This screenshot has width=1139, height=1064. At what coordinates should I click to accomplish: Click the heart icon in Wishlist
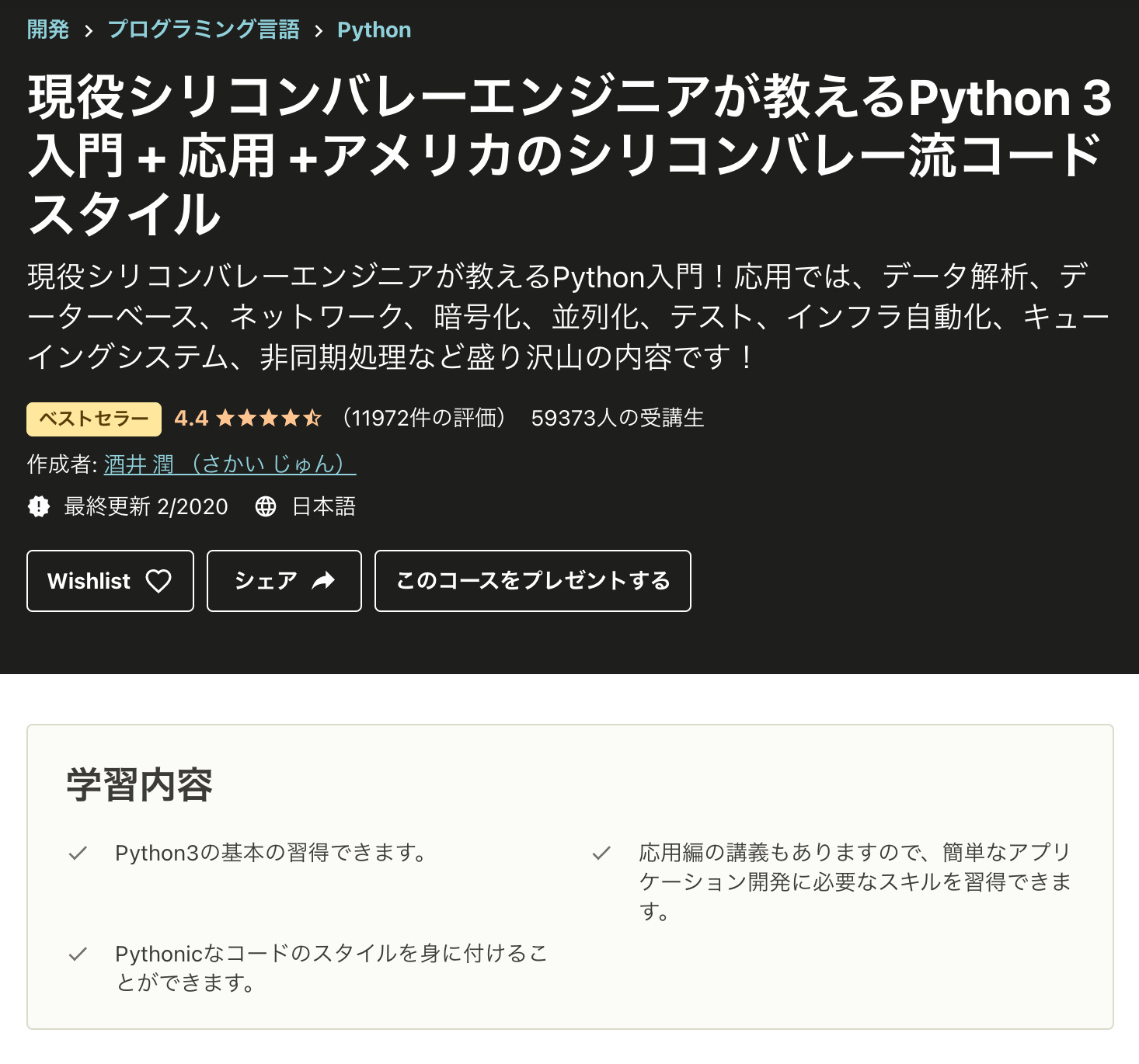pos(158,581)
